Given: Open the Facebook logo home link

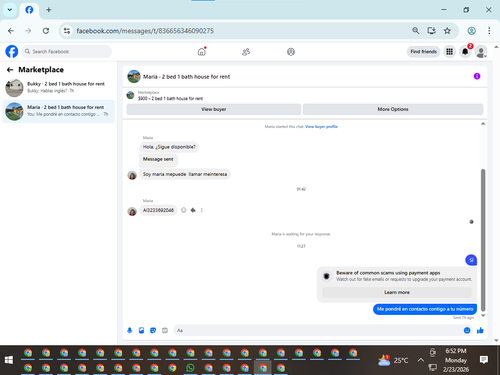Looking at the screenshot, I should click(12, 52).
